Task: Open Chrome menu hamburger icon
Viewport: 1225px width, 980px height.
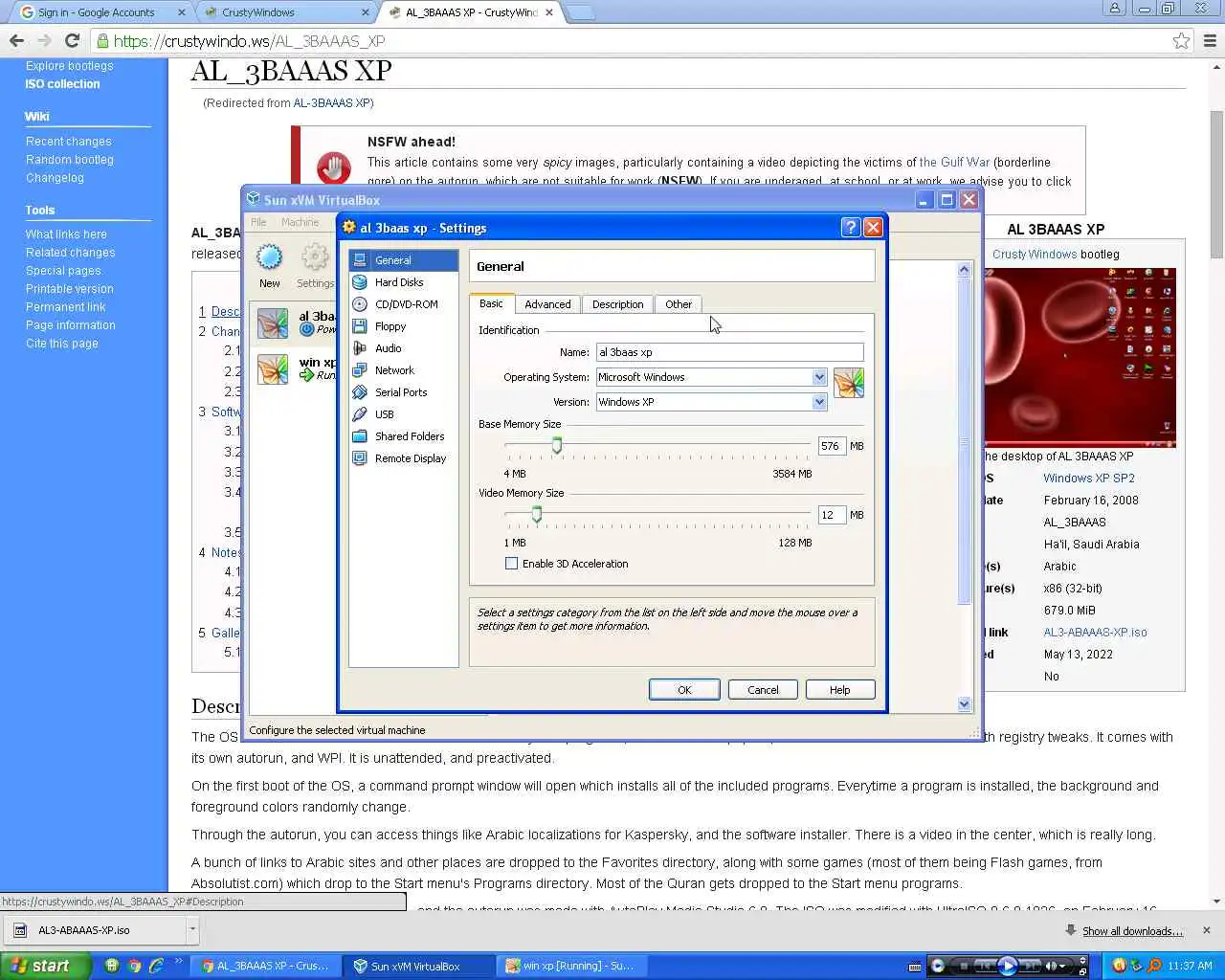Action: pyautogui.click(x=1210, y=40)
